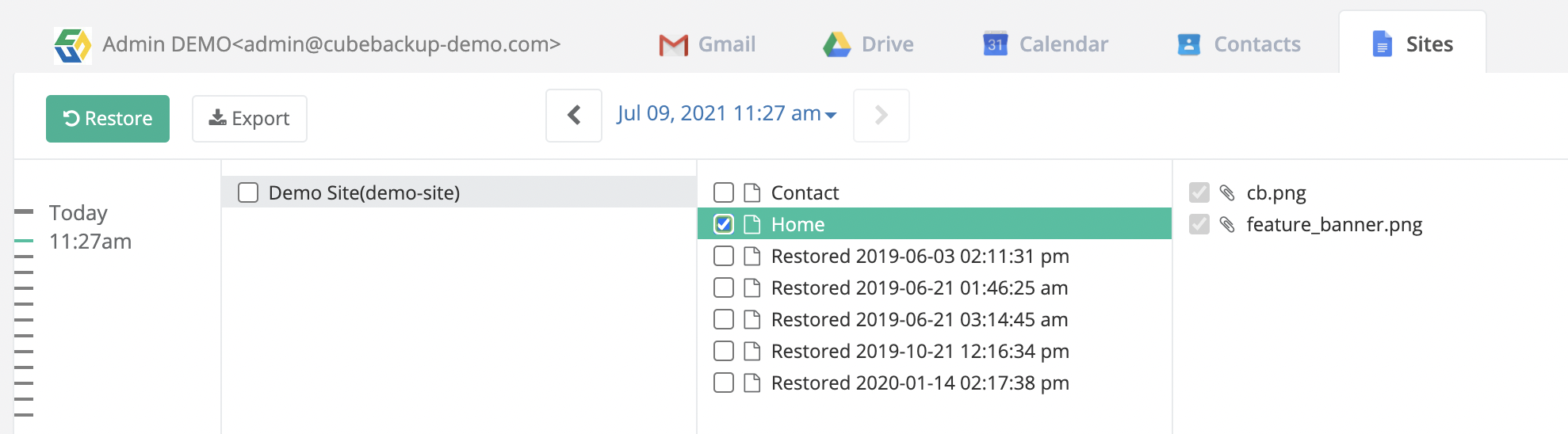Click the green Restore button
1568x434 pixels.
point(108,119)
